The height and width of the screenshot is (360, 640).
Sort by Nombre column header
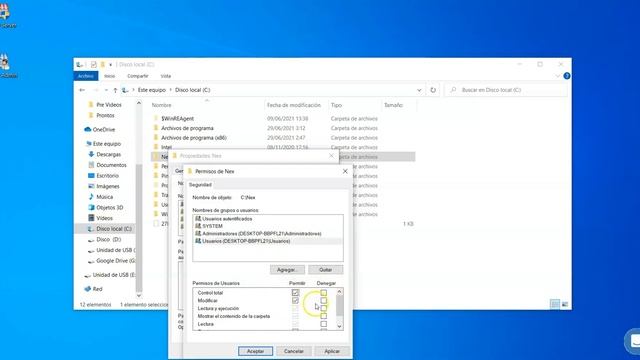click(x=207, y=105)
